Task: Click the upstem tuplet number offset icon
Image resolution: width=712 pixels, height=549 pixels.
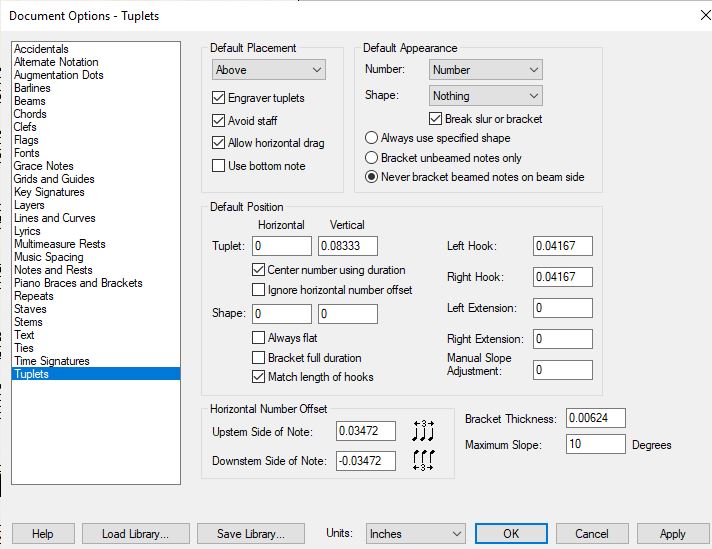Action: pos(424,430)
